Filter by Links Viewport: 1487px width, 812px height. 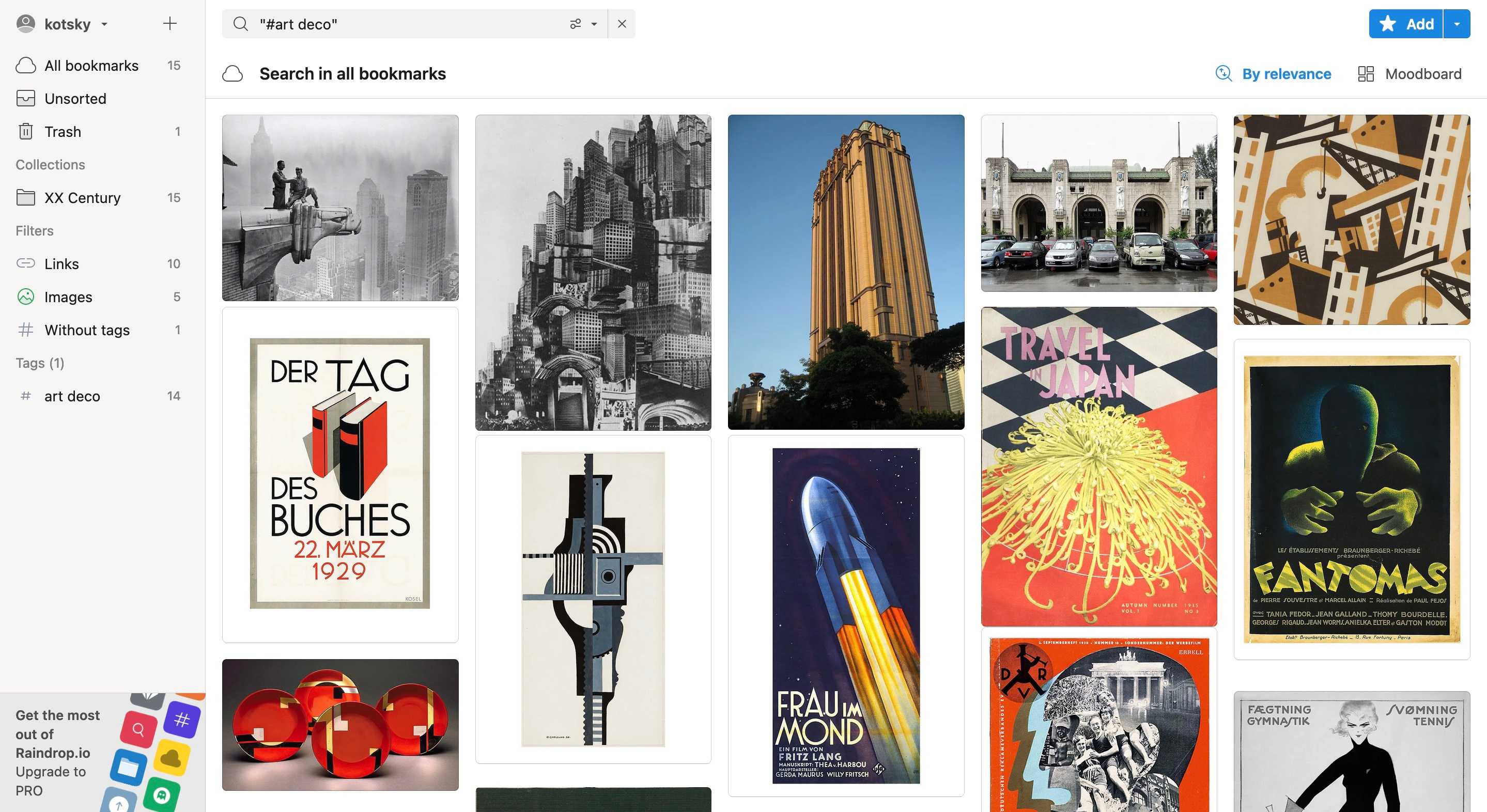[61, 264]
